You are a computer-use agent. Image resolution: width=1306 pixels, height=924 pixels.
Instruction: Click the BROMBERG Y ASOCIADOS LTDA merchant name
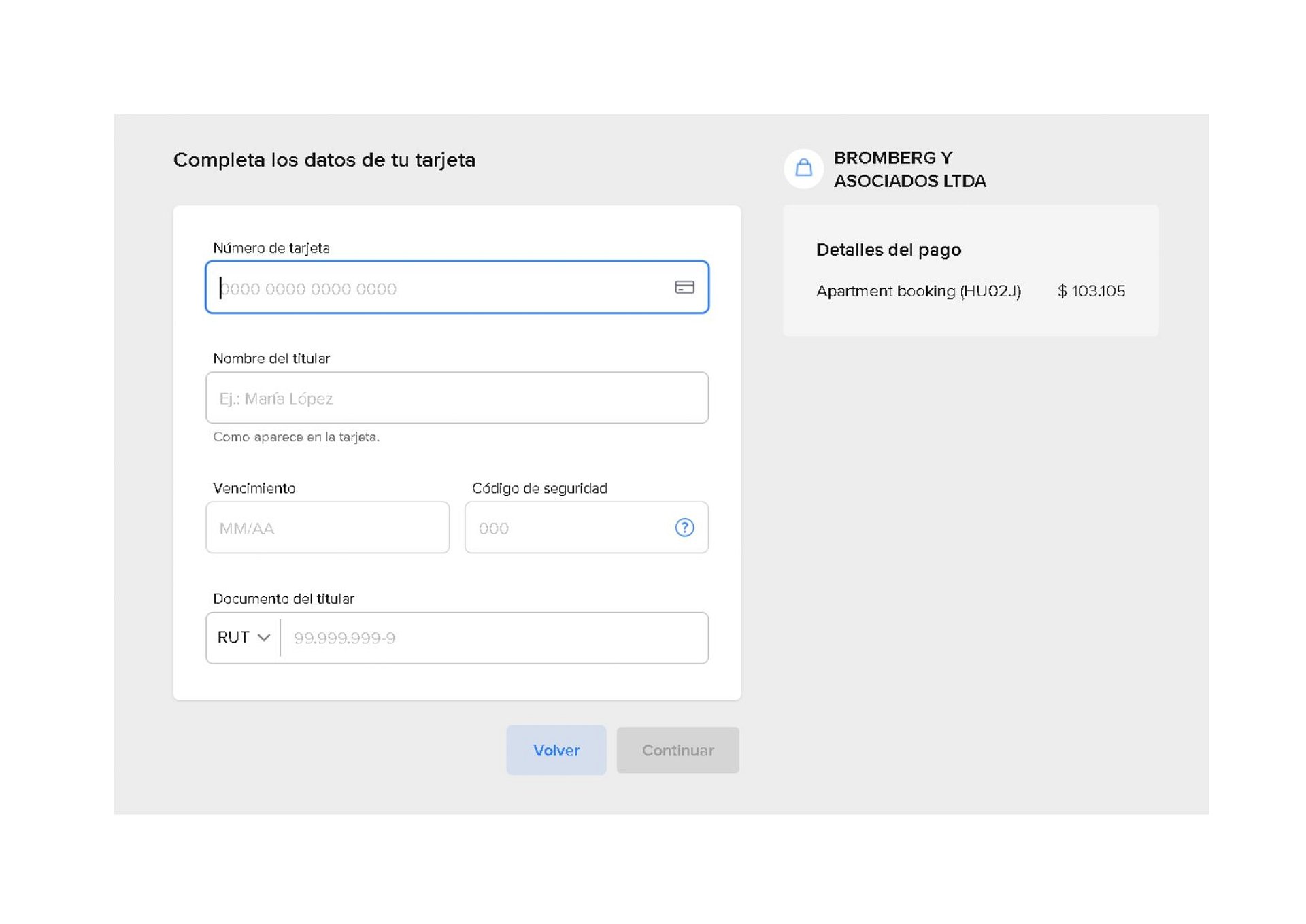pyautogui.click(x=909, y=169)
